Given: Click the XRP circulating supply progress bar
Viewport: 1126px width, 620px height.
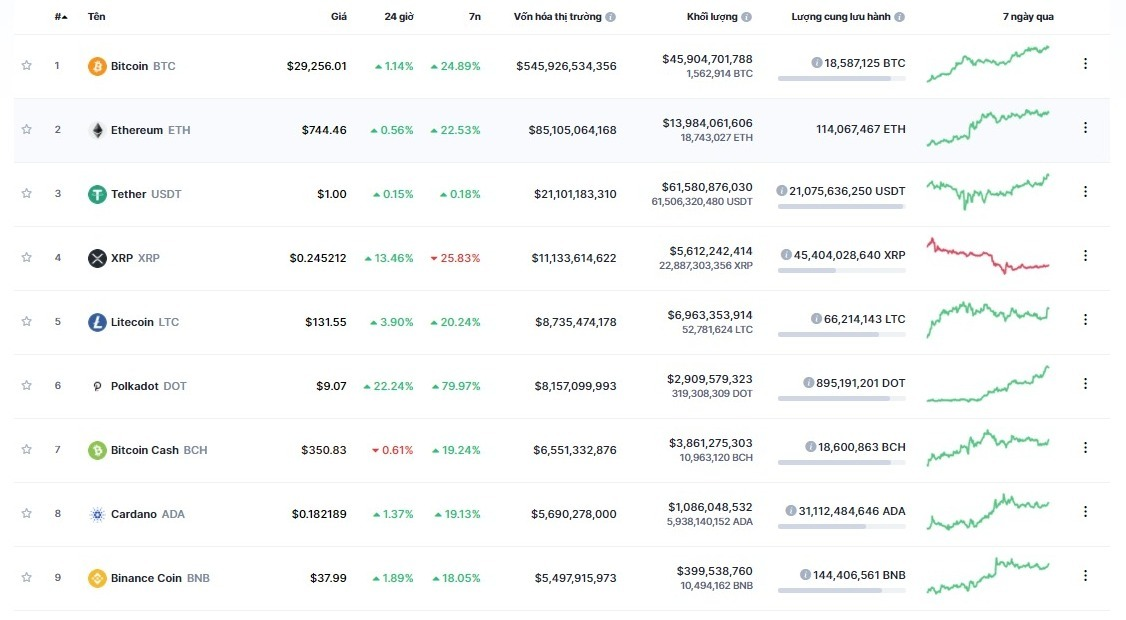Looking at the screenshot, I should [x=841, y=270].
